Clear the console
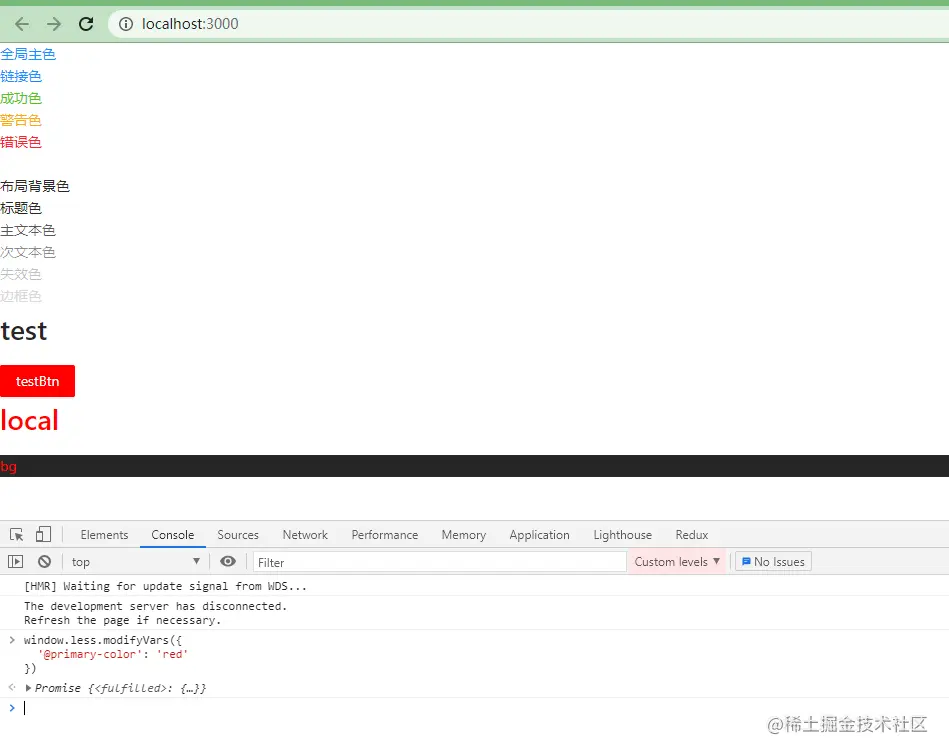The width and height of the screenshot is (949, 756). [44, 562]
